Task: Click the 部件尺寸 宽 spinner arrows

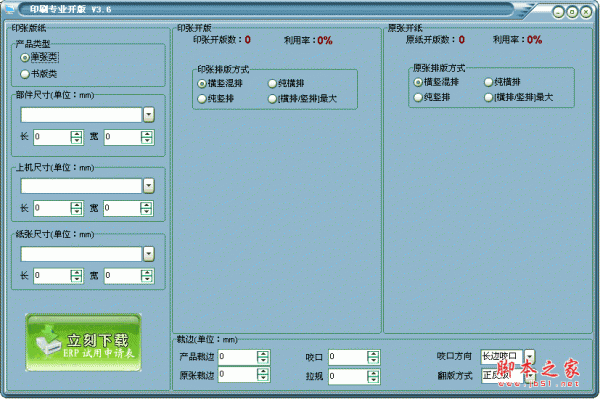Action: pyautogui.click(x=147, y=137)
